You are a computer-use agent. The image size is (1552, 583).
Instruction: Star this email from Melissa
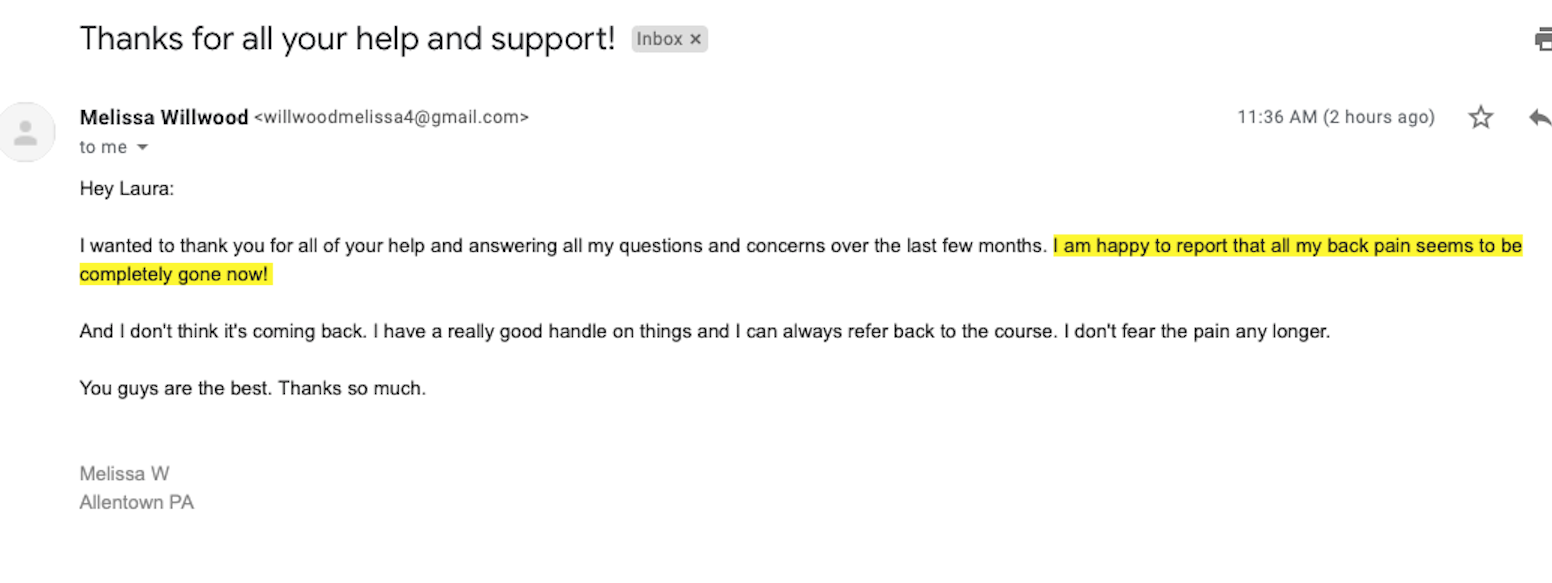(x=1480, y=117)
